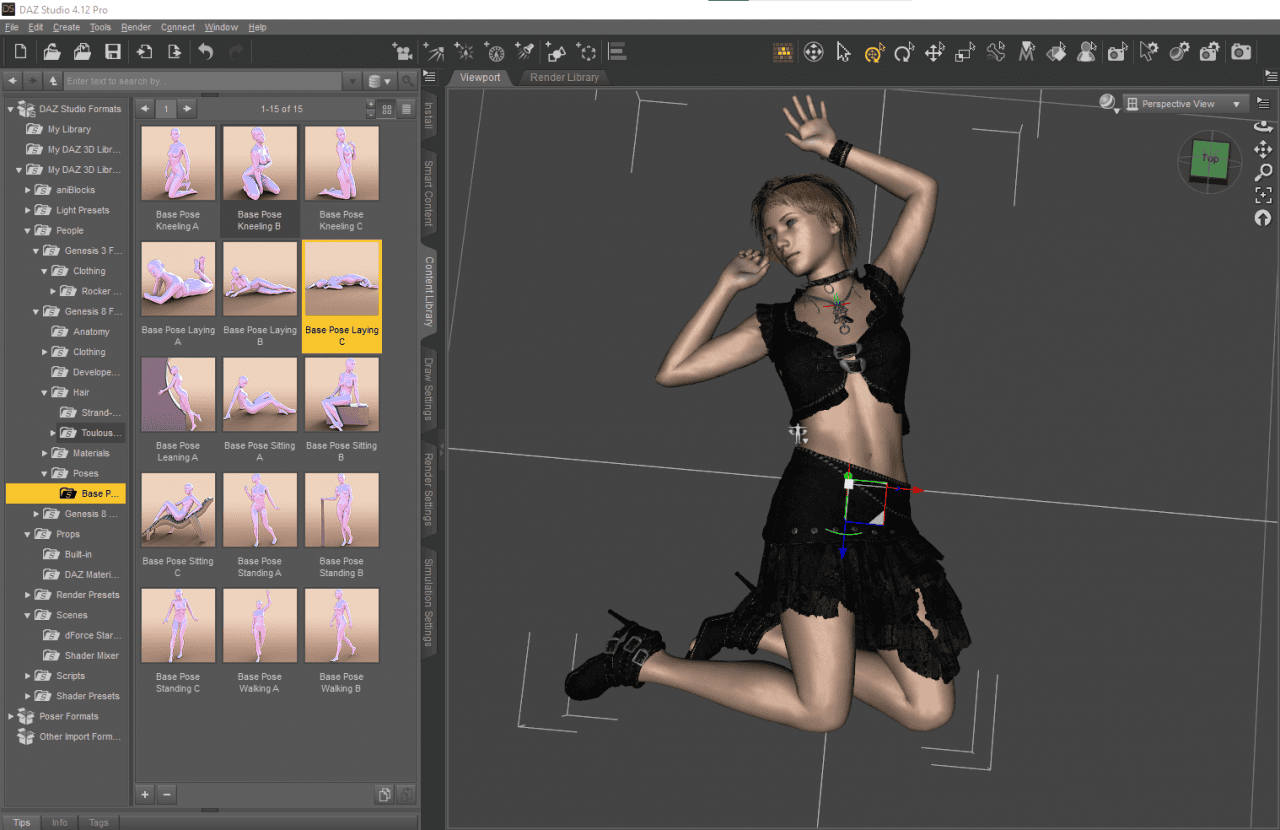Image resolution: width=1280 pixels, height=830 pixels.
Task: Save the scene with the Save icon
Action: coord(113,52)
